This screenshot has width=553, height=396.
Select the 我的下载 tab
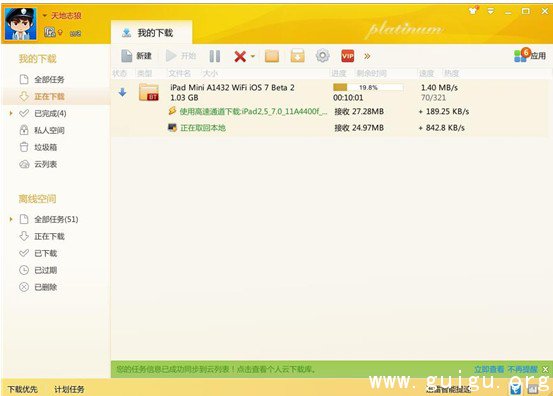pyautogui.click(x=151, y=33)
